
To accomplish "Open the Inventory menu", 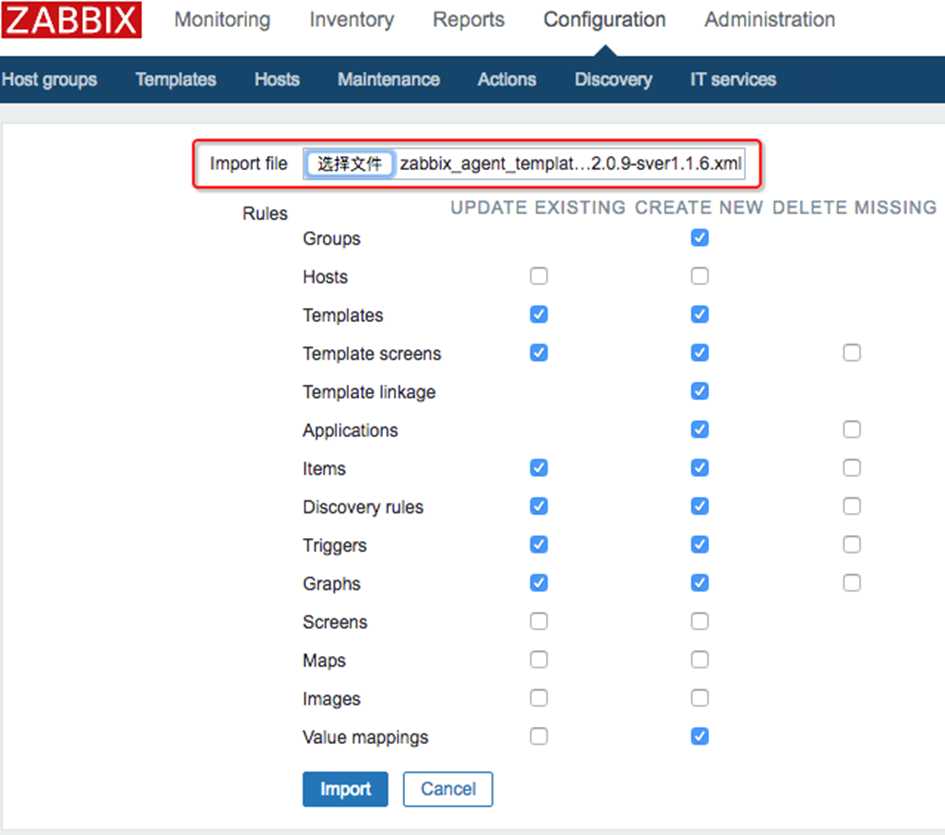I will 351,20.
